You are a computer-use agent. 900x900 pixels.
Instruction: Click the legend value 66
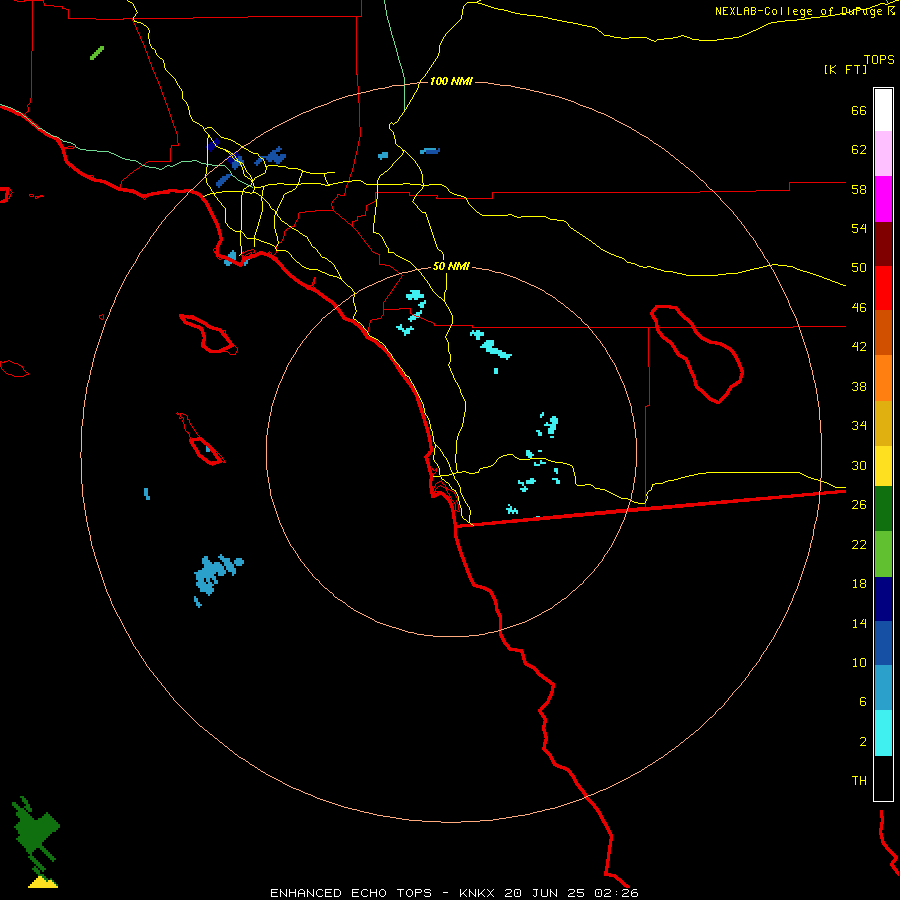tap(859, 110)
